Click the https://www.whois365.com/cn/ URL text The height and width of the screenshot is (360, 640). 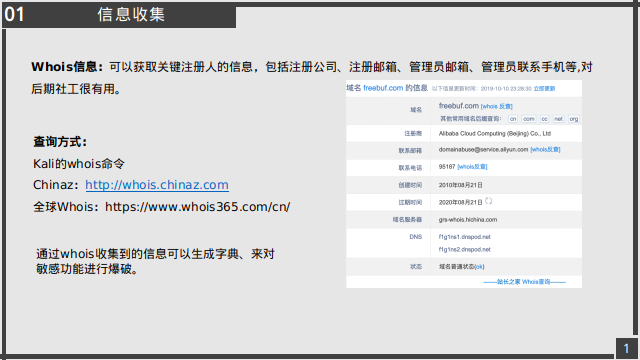[x=198, y=207]
